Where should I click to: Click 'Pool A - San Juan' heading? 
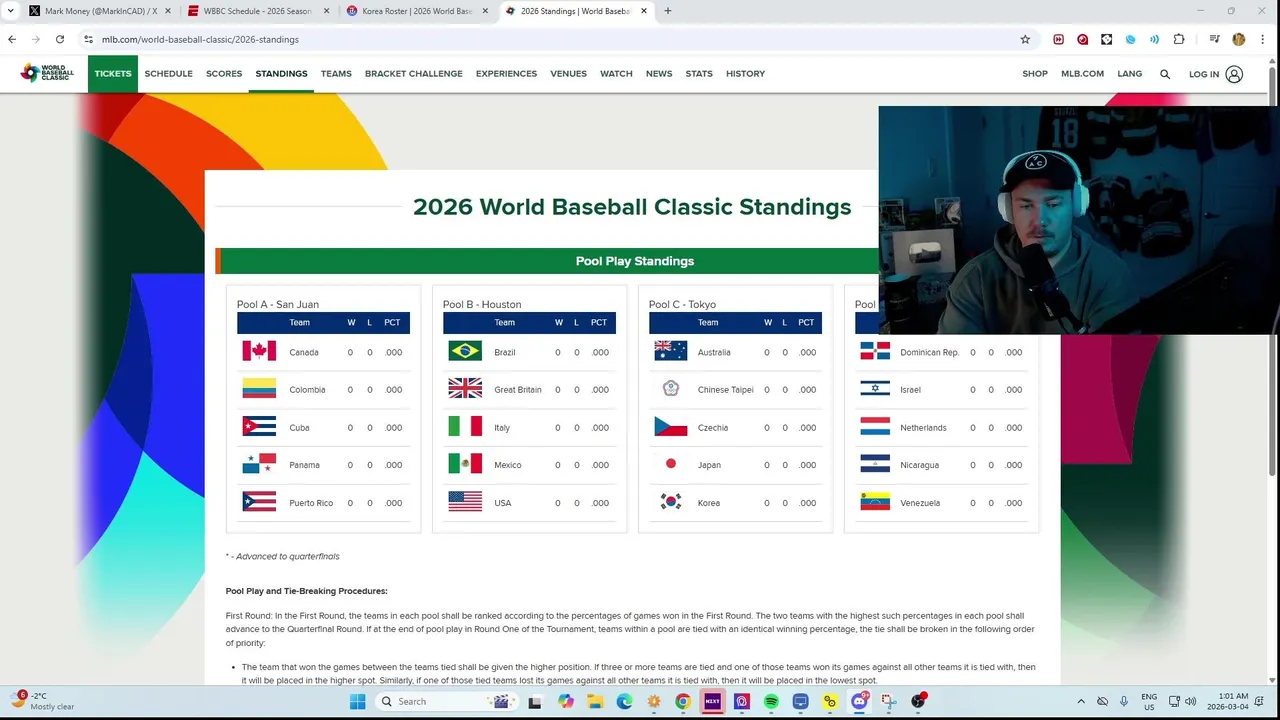click(278, 304)
